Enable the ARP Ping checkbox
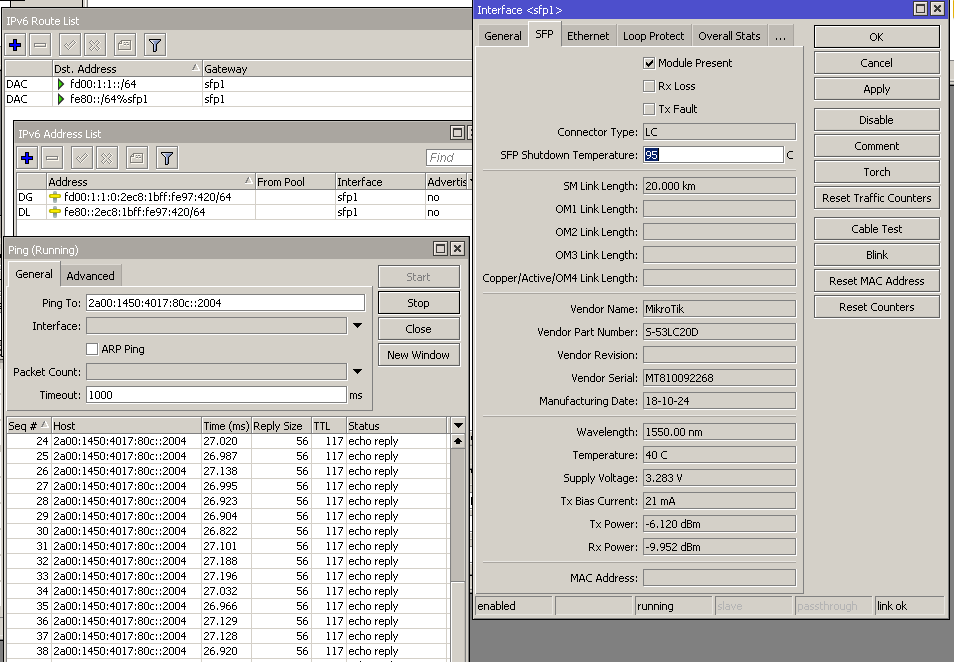The height and width of the screenshot is (662, 954). pyautogui.click(x=92, y=349)
